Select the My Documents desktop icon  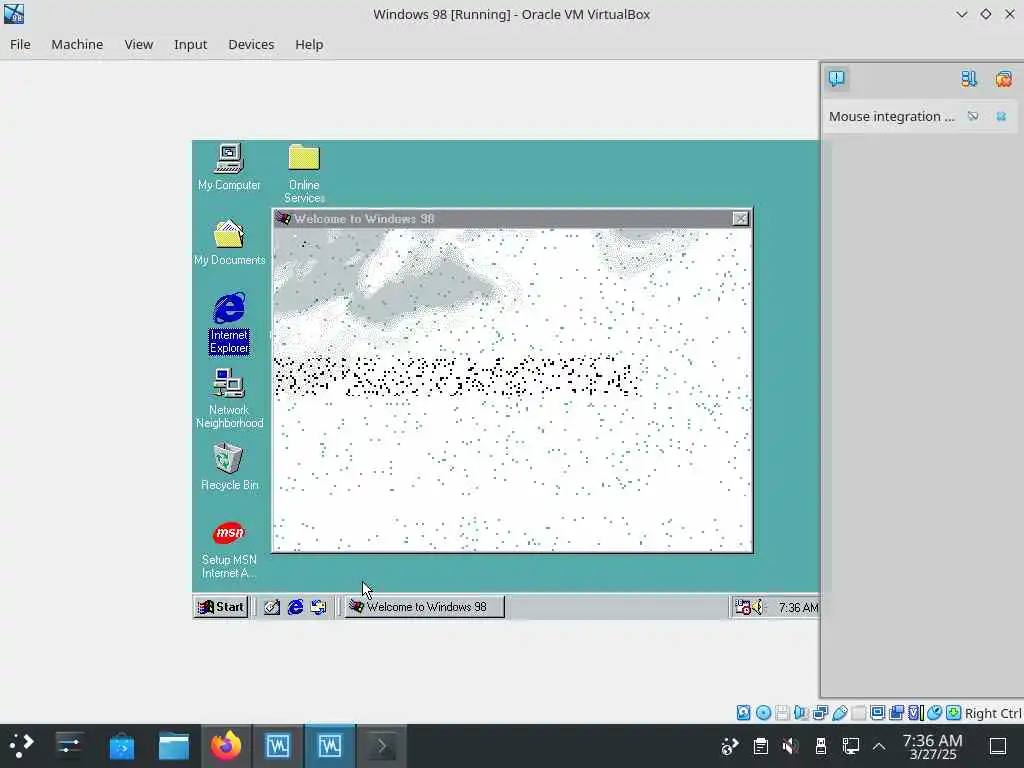[229, 242]
